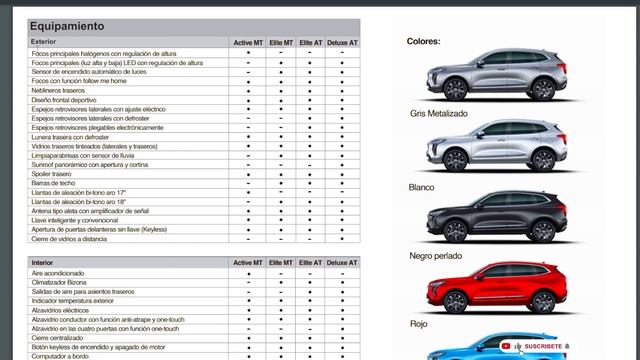Viewport: 640px width, 360px height.
Task: Click the notification bell icon
Action: [567, 346]
